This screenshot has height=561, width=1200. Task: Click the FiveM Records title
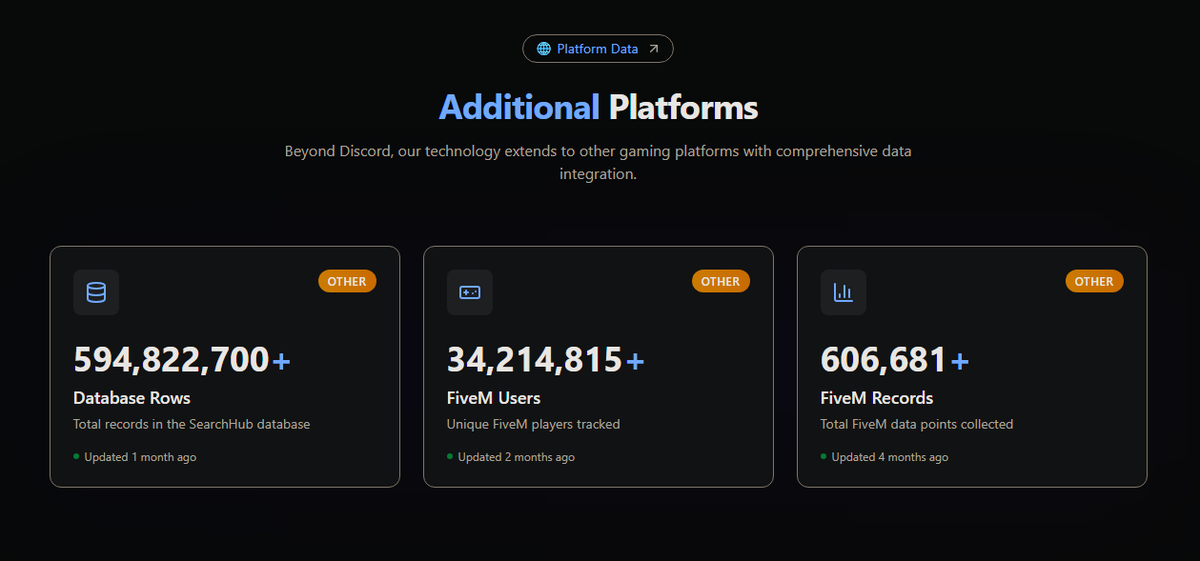tap(877, 398)
